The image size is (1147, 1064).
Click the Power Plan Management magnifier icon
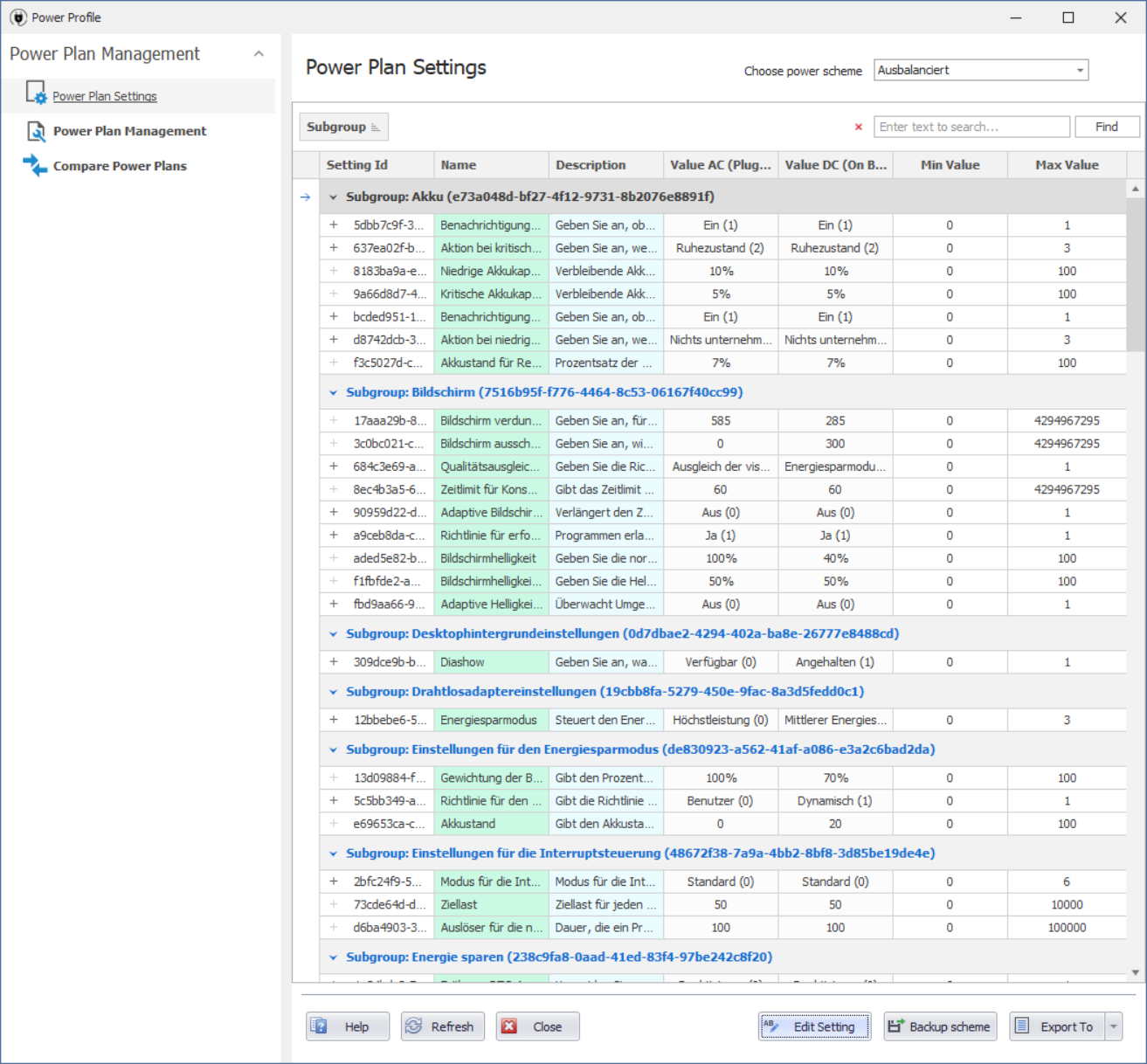(36, 131)
